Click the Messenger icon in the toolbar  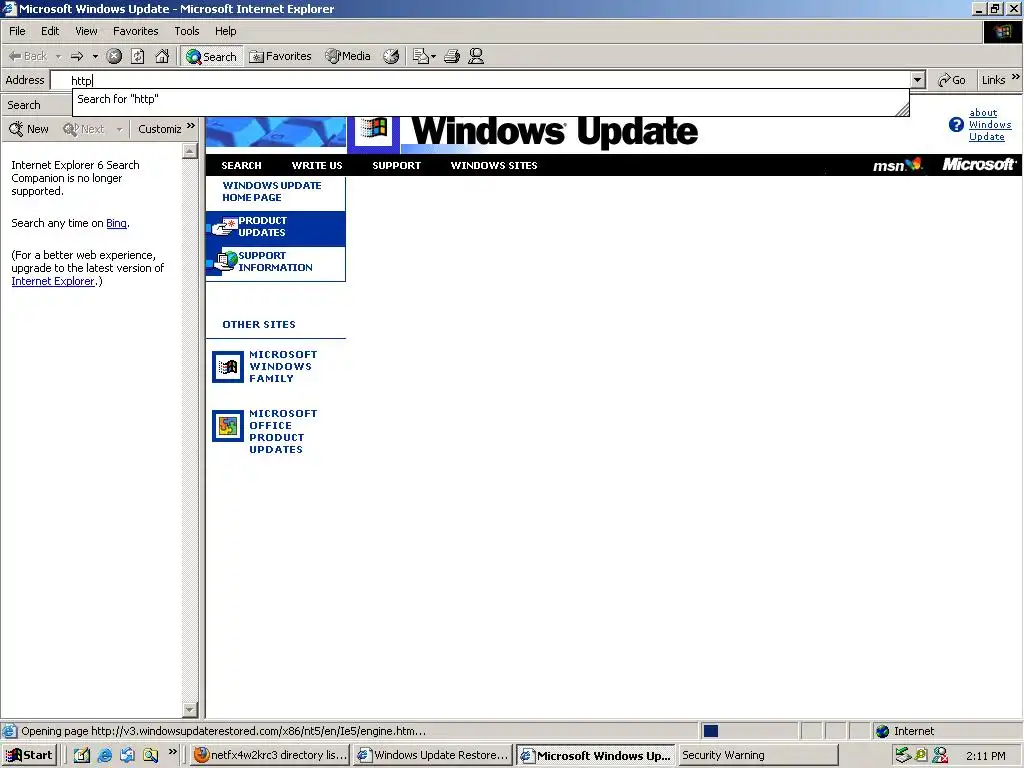click(476, 56)
